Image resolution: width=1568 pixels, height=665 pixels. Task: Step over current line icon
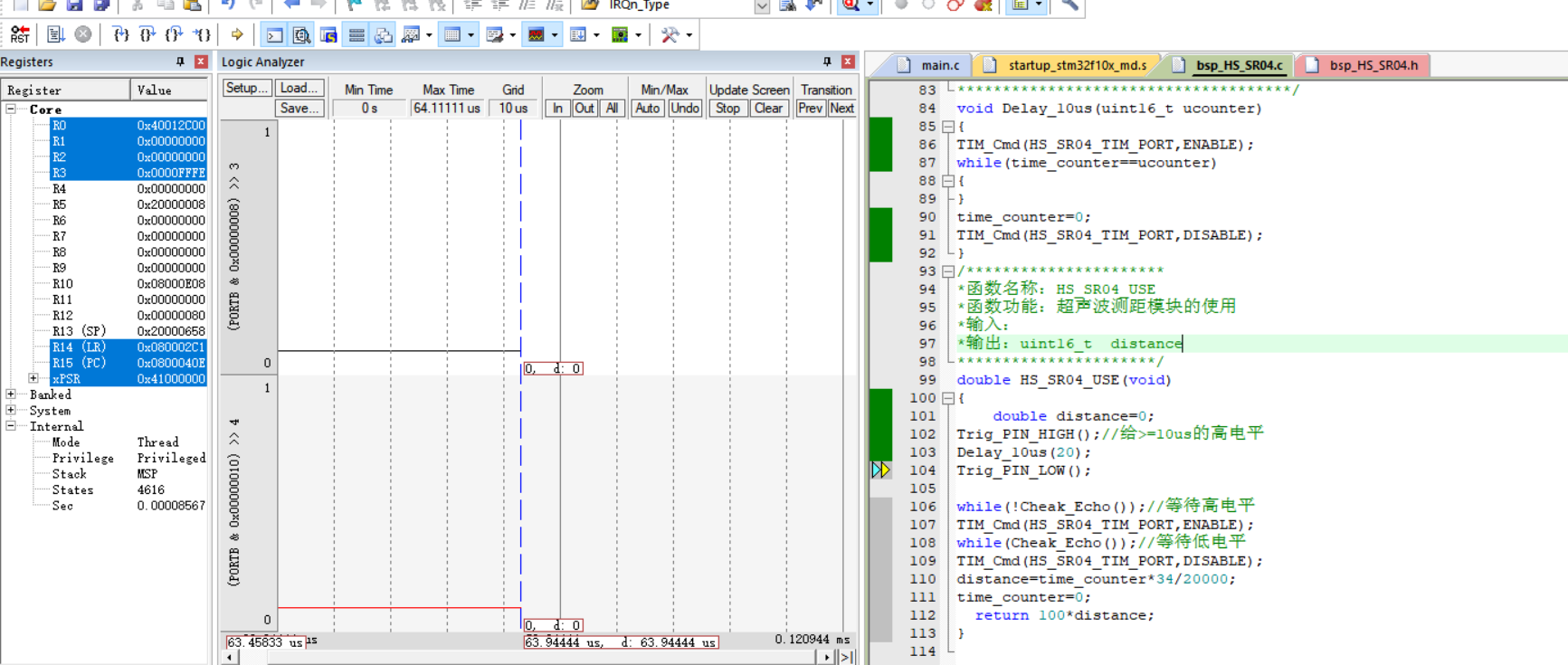click(147, 34)
